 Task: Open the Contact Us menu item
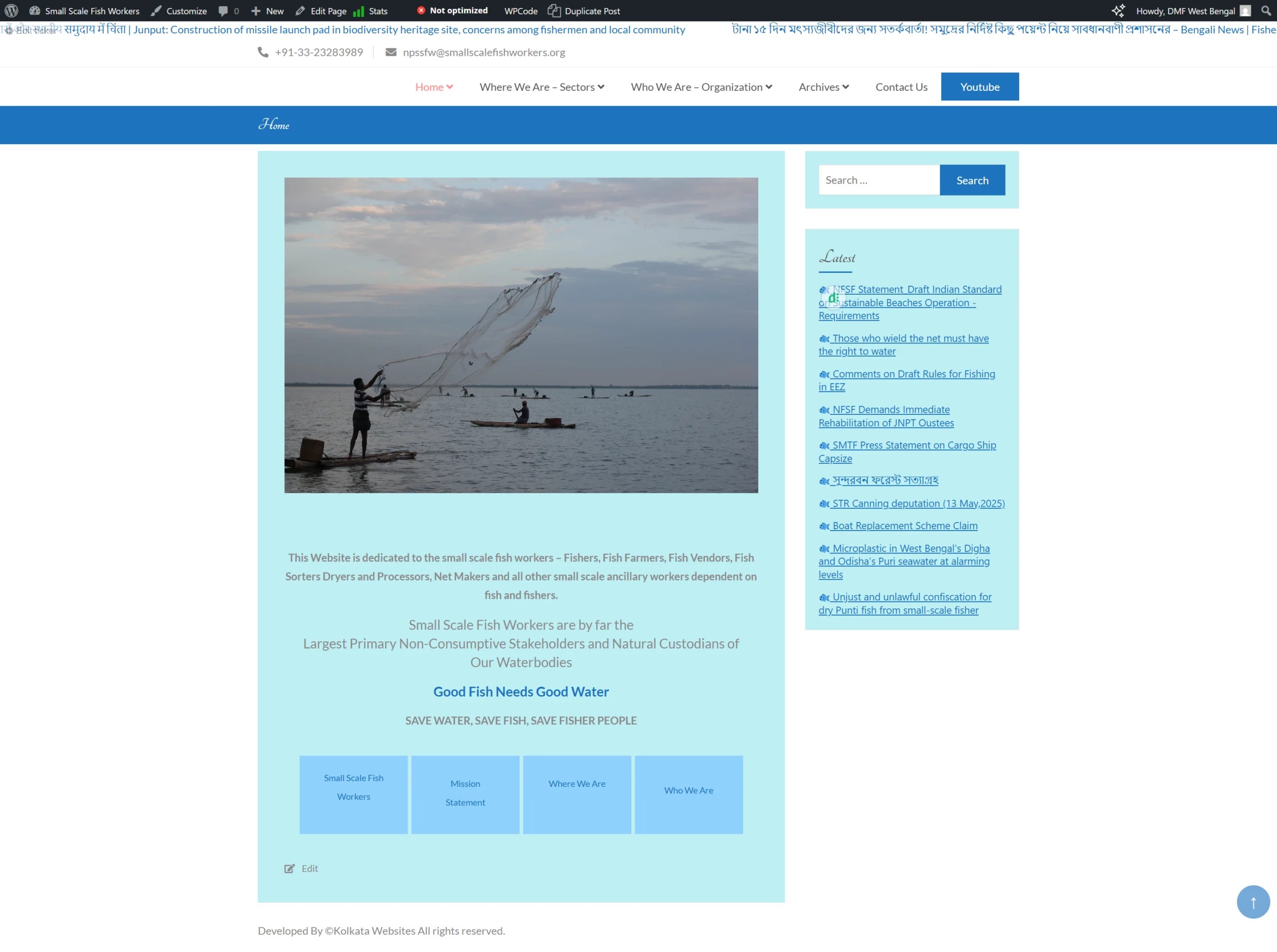coord(901,86)
